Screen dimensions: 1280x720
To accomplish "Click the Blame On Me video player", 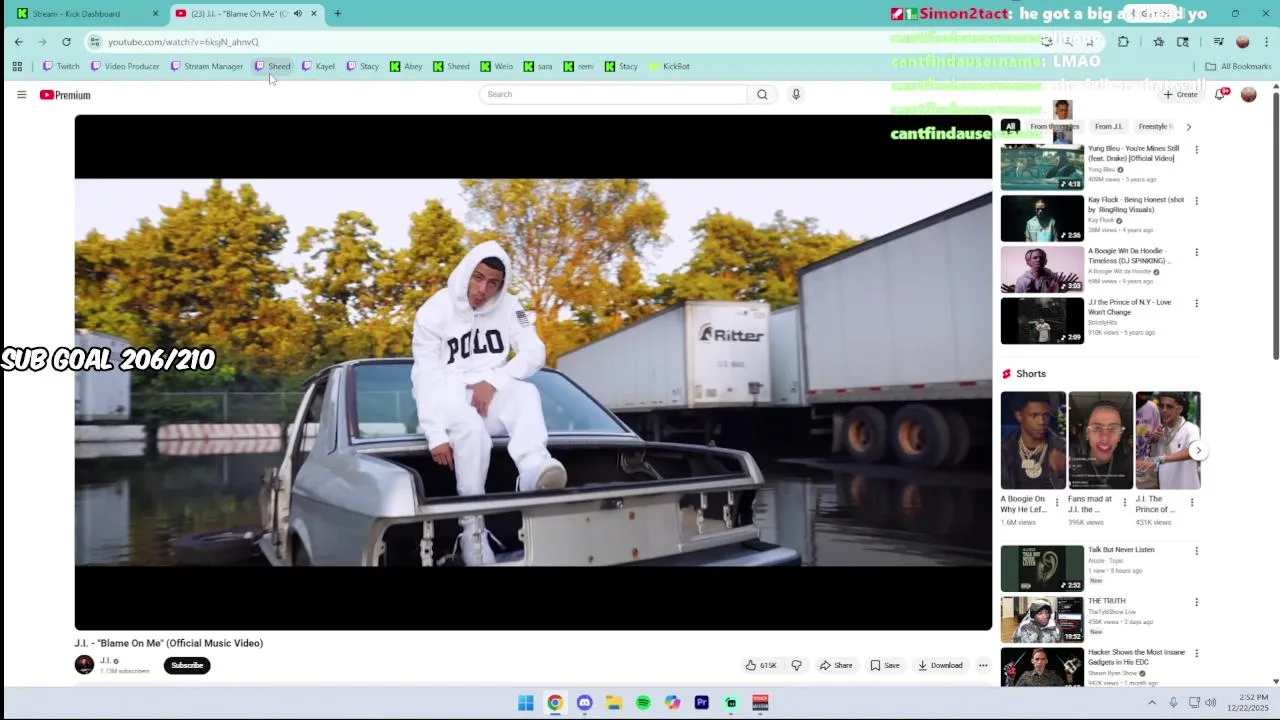I will pyautogui.click(x=533, y=372).
